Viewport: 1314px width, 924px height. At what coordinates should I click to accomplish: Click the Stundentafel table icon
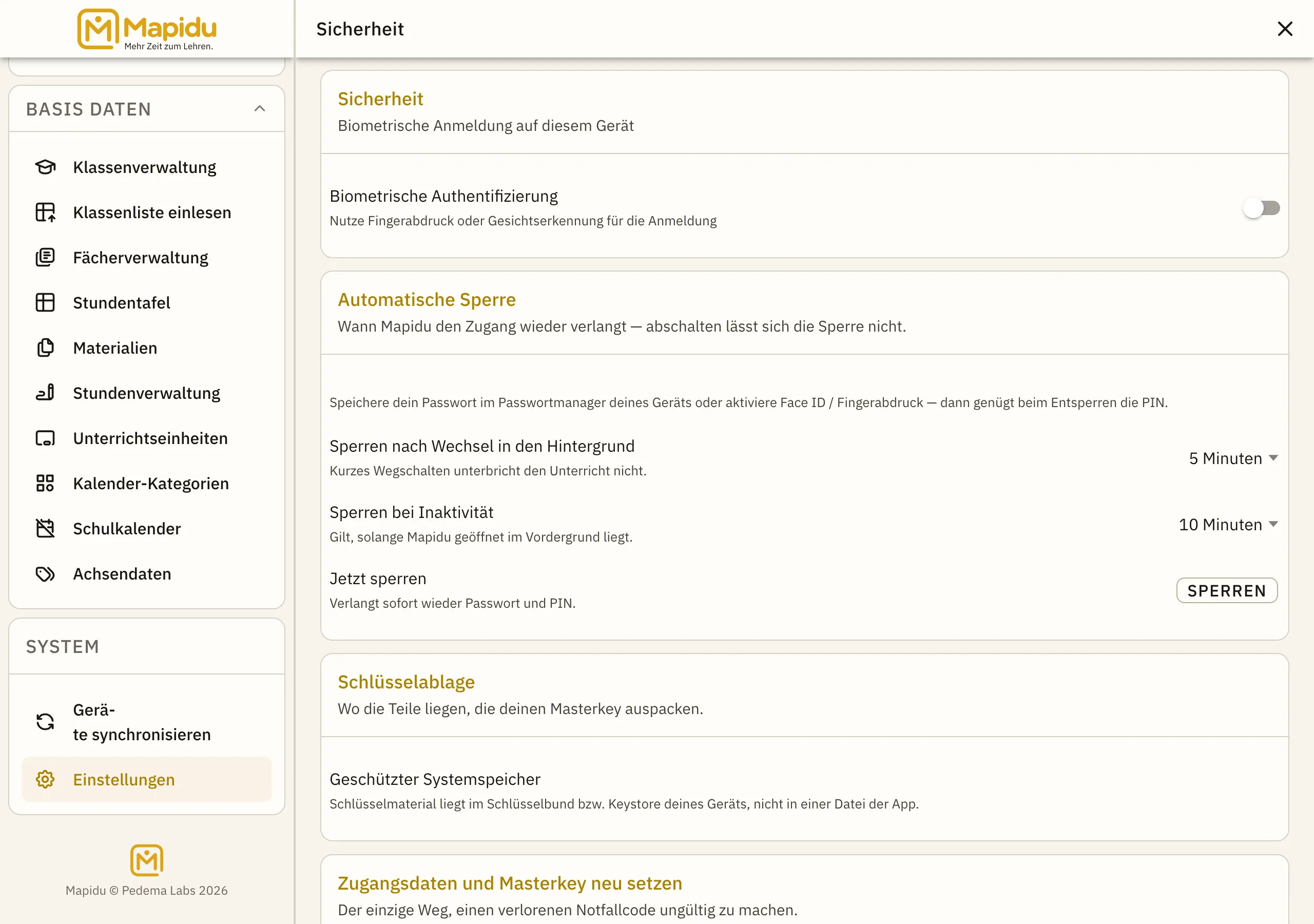(45, 302)
